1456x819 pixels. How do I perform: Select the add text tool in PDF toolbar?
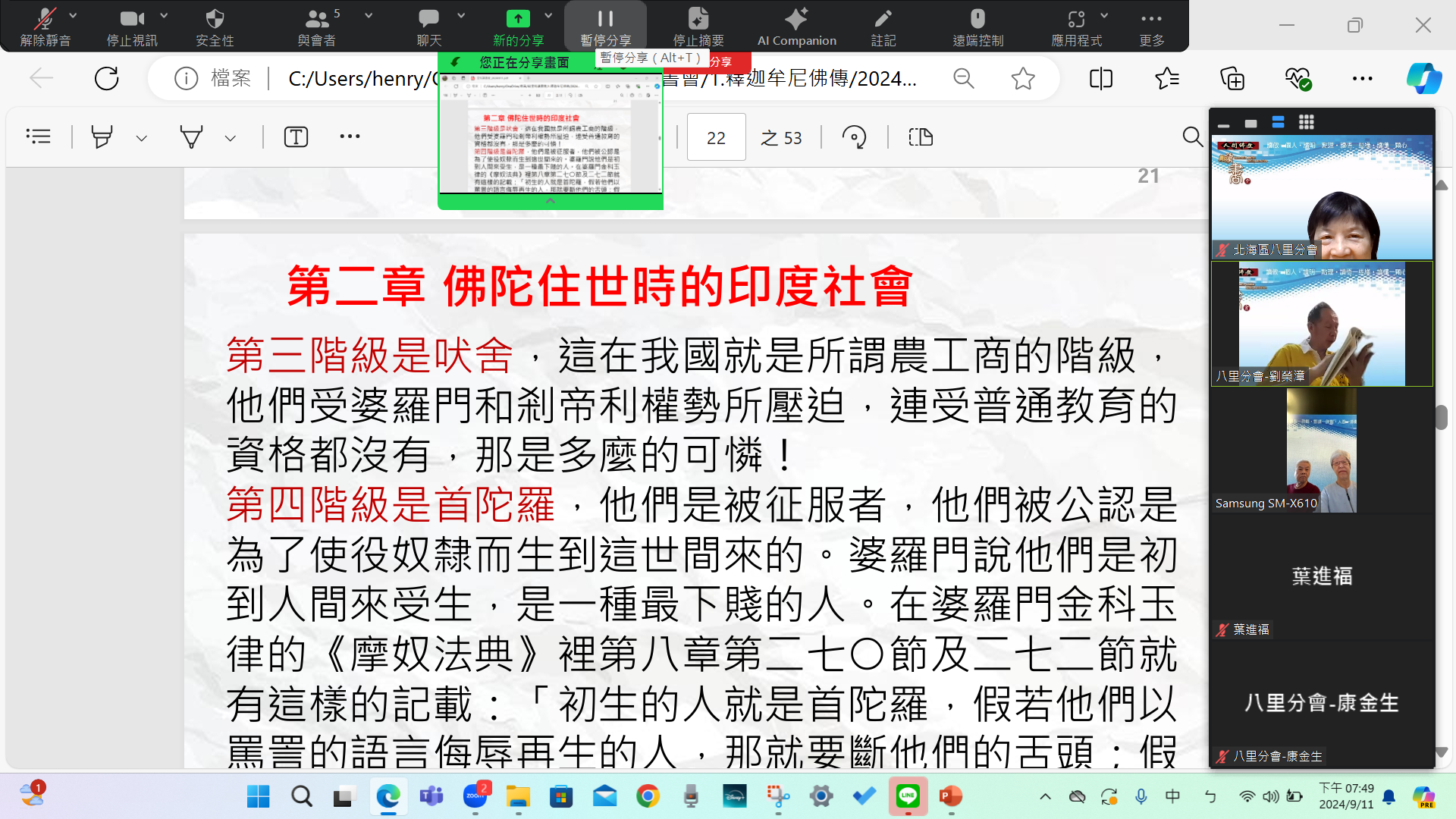pyautogui.click(x=296, y=137)
